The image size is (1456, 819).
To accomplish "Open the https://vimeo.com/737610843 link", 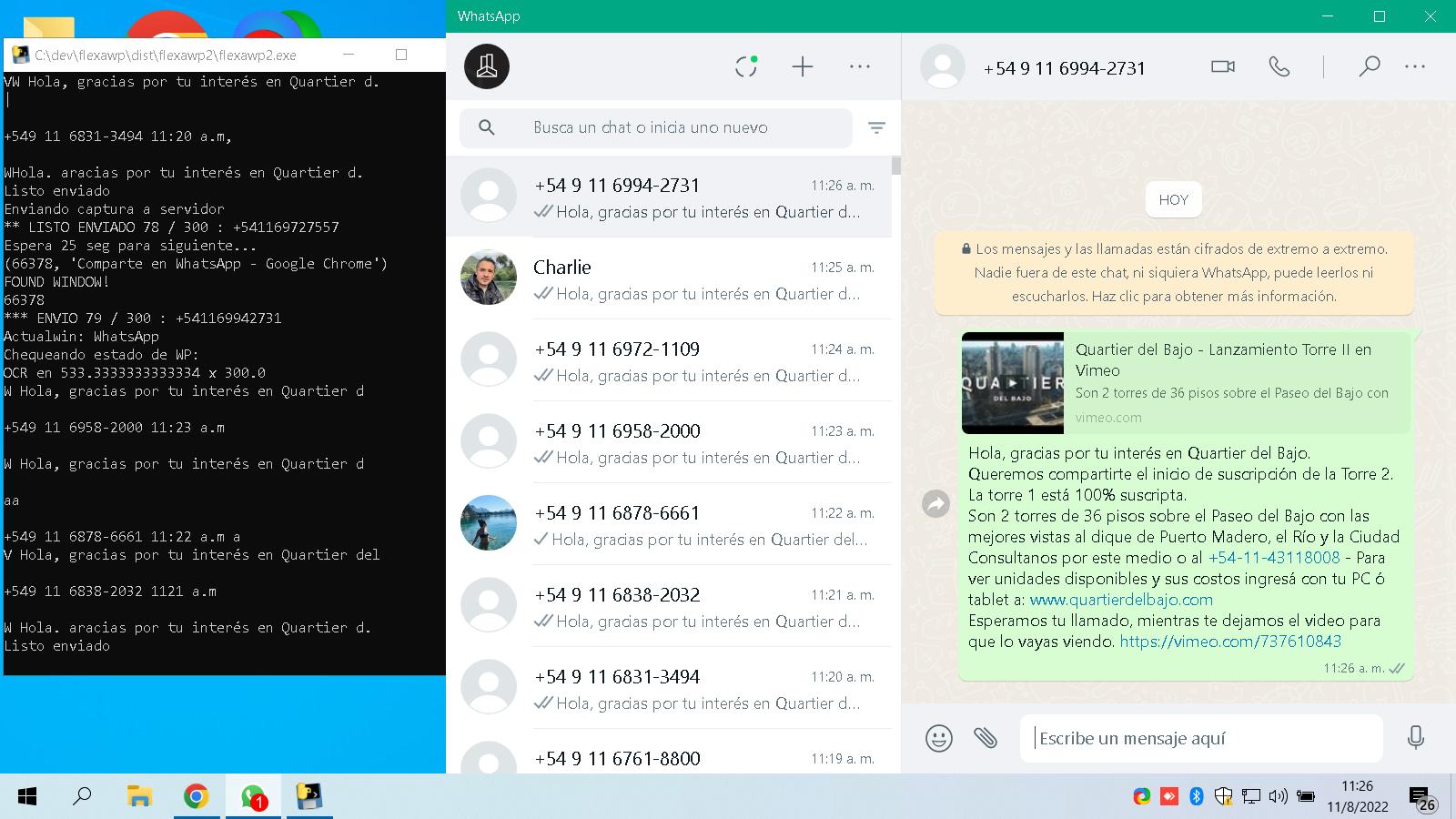I will point(1230,642).
